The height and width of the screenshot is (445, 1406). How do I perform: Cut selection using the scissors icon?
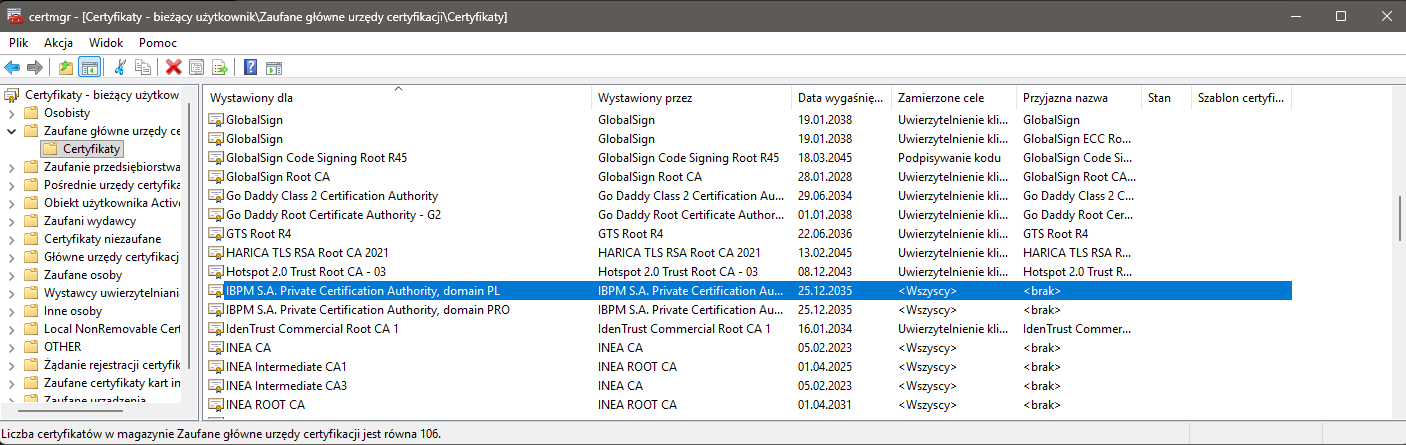(120, 67)
